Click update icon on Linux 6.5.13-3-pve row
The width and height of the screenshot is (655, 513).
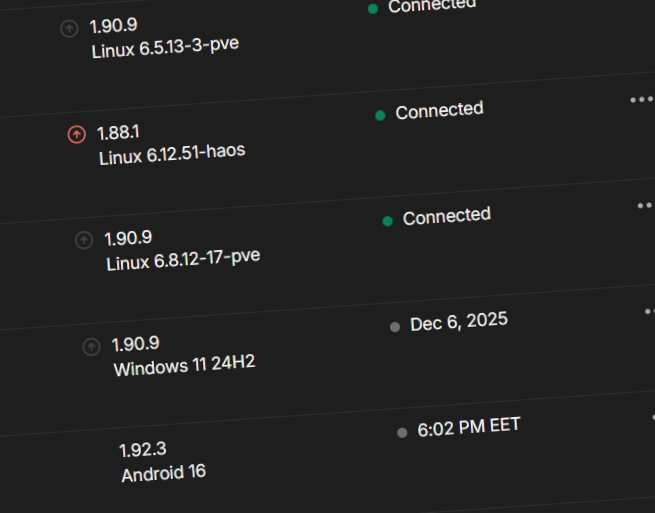69,28
